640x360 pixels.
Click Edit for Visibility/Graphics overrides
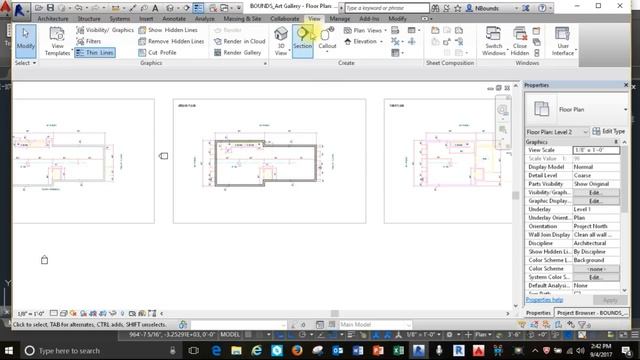click(x=596, y=192)
